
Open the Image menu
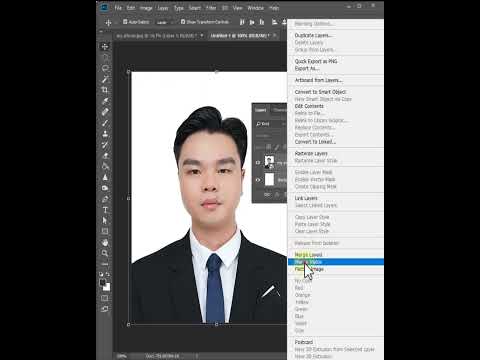pyautogui.click(x=146, y=8)
